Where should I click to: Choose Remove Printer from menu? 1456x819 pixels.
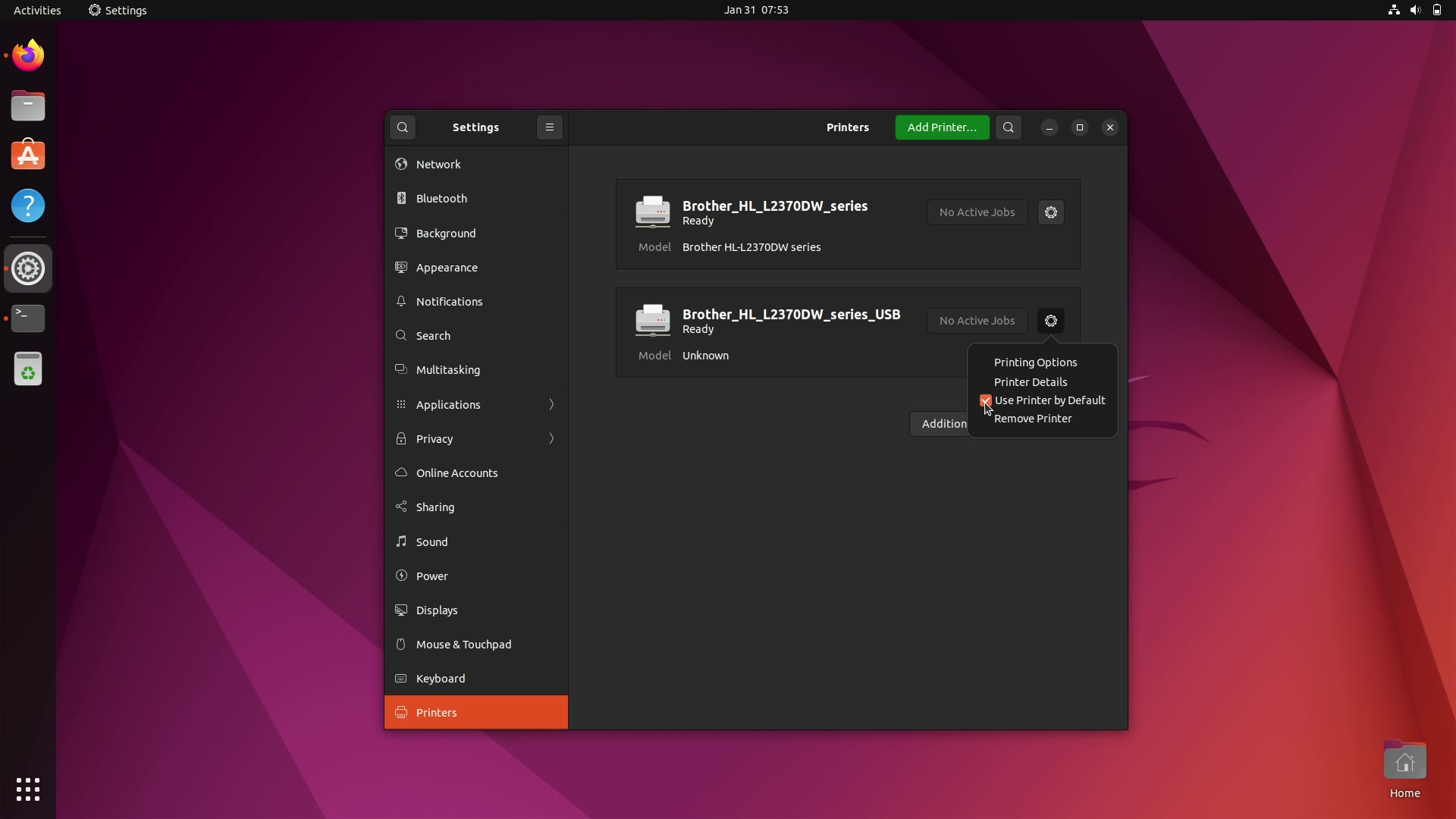1033,419
